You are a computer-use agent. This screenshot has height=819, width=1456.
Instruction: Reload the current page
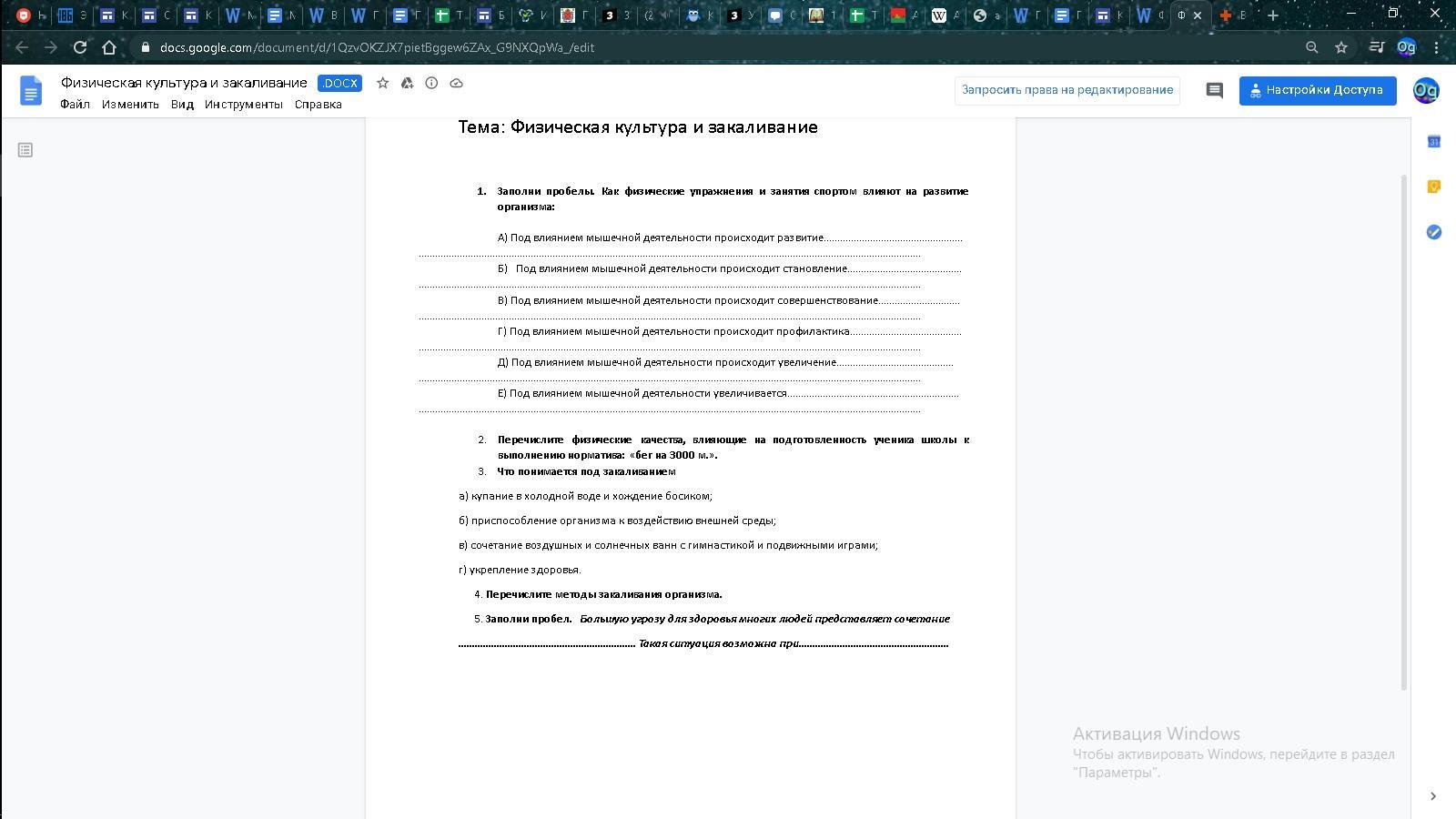80,47
